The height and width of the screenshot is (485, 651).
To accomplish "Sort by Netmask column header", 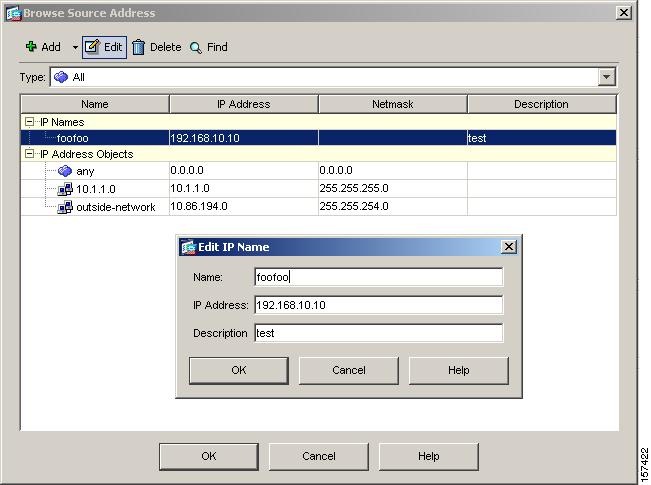I will 393,104.
